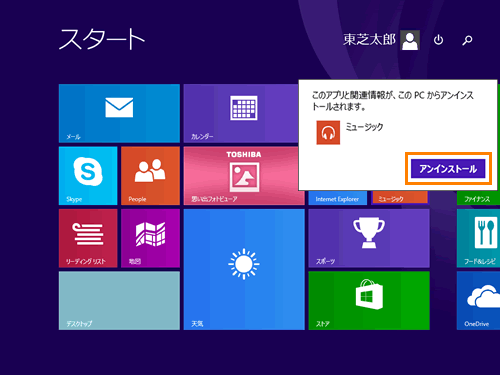Click the アンインストール button
This screenshot has width=500, height=375.
coord(448,169)
